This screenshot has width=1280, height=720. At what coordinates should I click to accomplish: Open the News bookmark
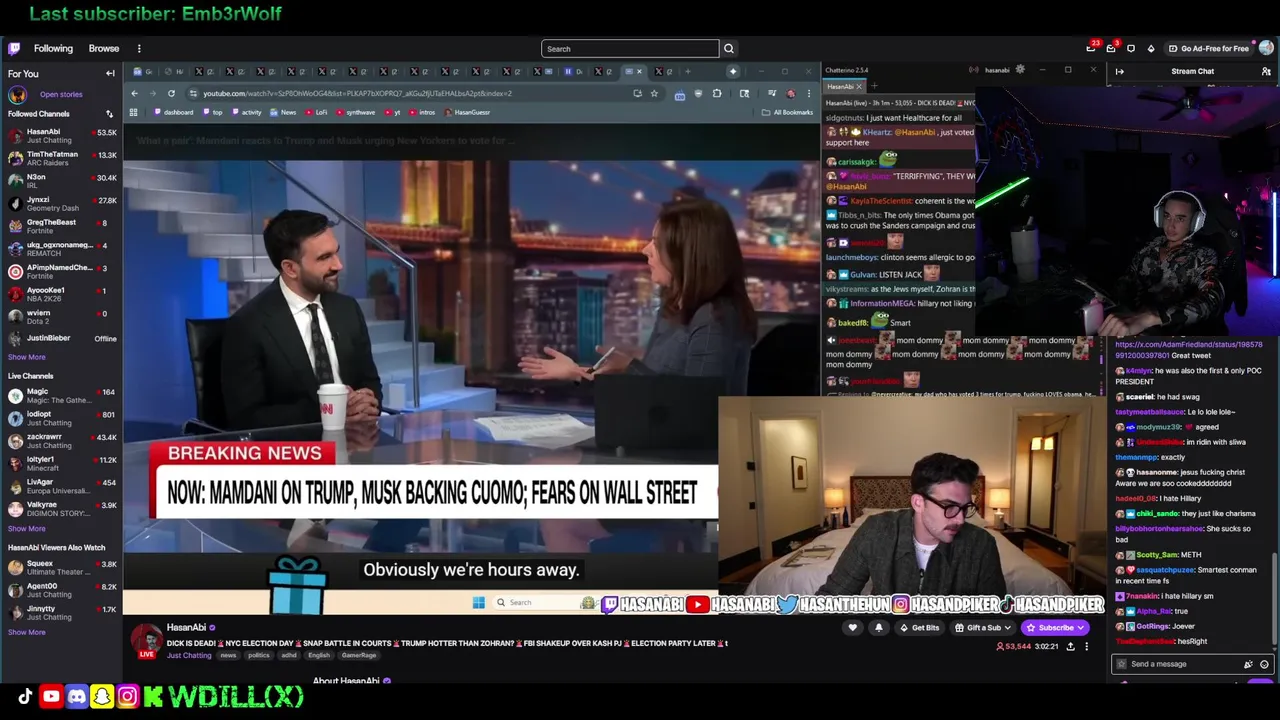(x=284, y=112)
